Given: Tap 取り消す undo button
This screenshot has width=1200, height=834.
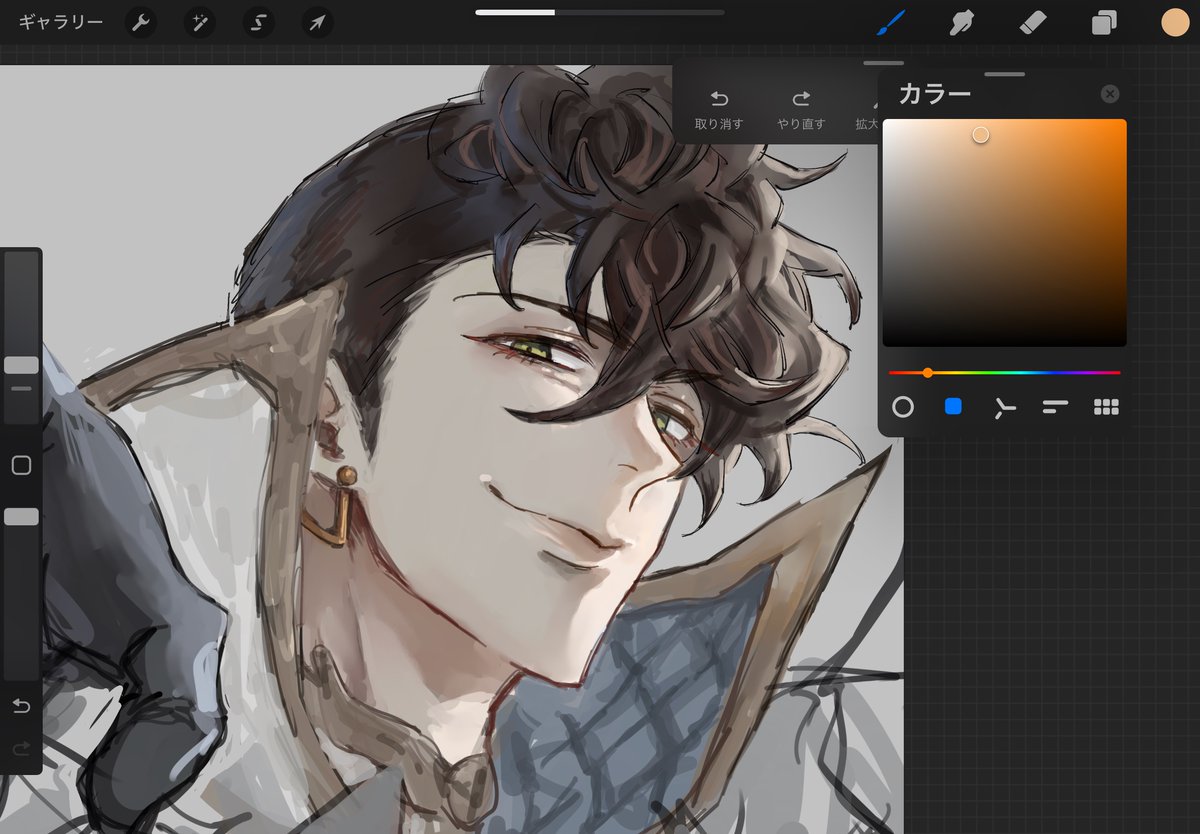Looking at the screenshot, I should coord(719,109).
